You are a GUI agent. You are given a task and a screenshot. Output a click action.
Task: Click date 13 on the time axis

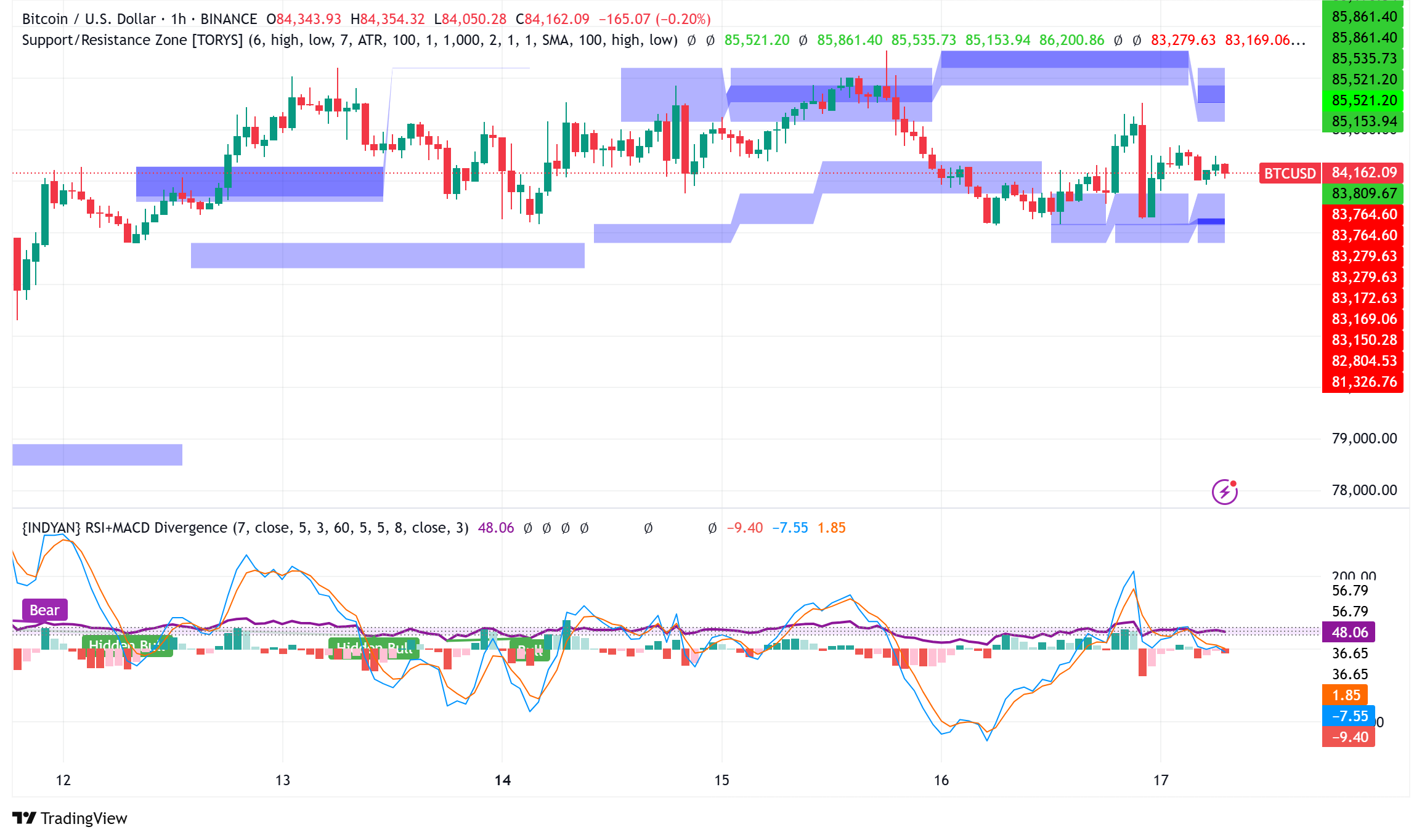pos(282,780)
